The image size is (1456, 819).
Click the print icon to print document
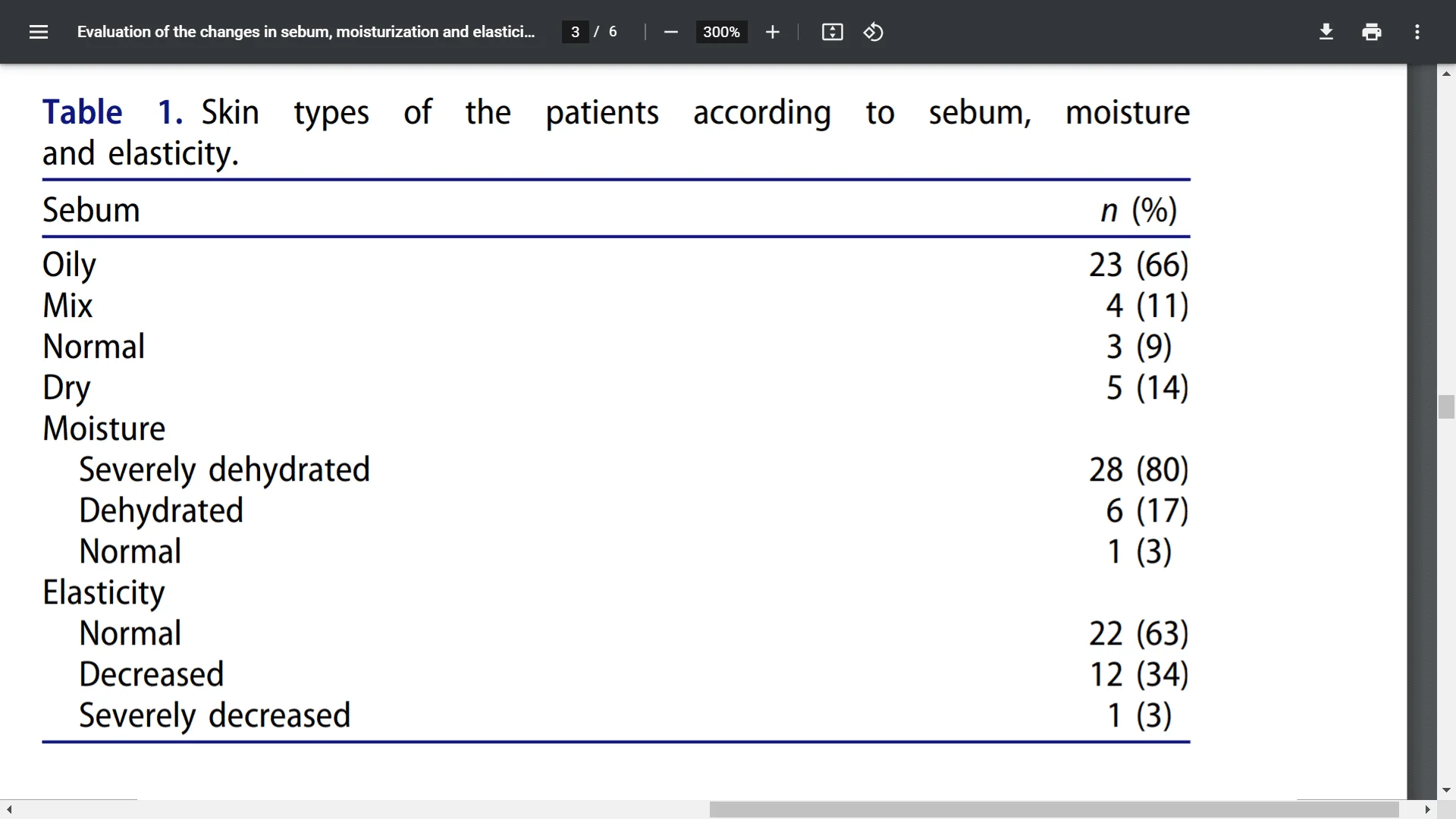click(1371, 32)
